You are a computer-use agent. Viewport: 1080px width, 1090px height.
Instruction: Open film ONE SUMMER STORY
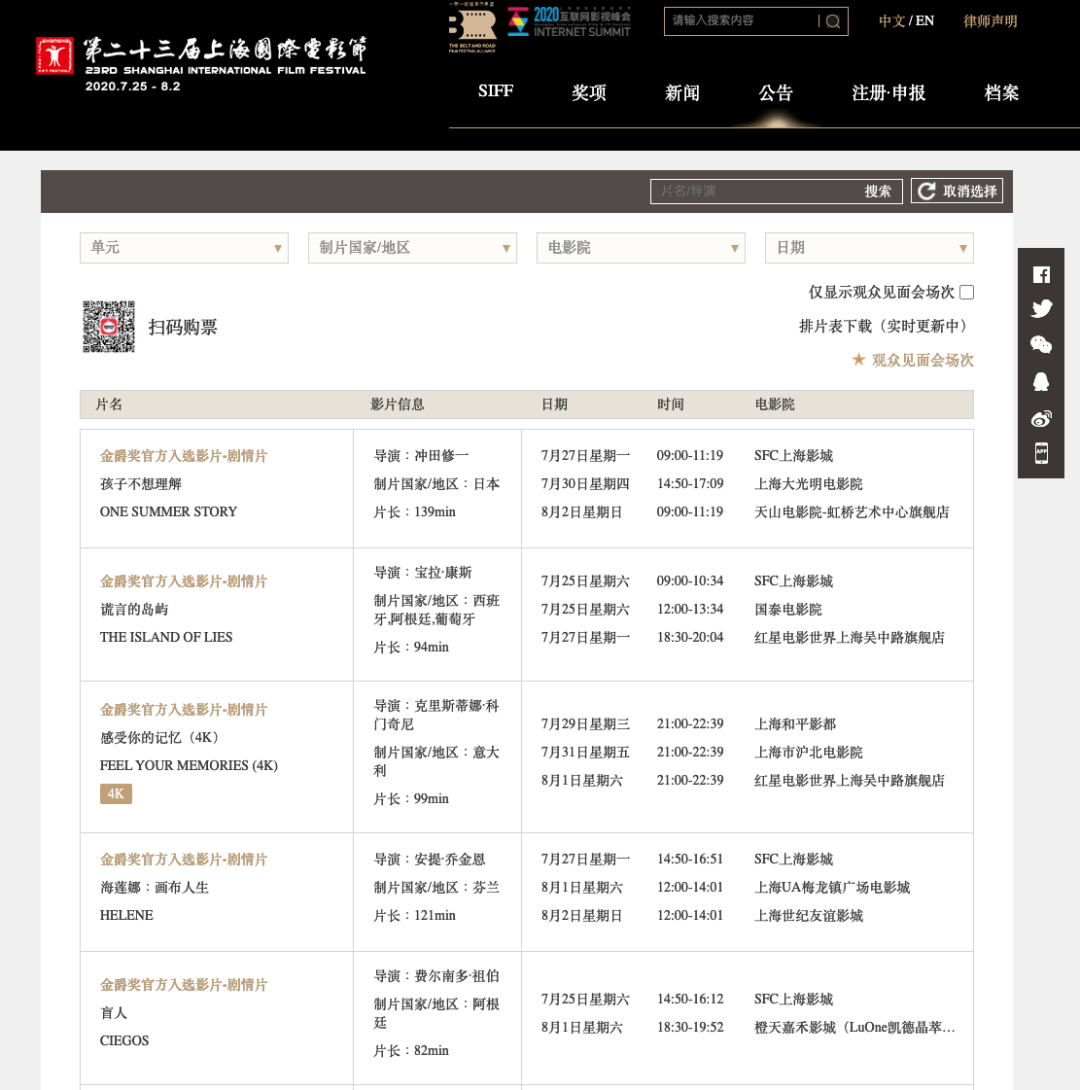(x=168, y=512)
